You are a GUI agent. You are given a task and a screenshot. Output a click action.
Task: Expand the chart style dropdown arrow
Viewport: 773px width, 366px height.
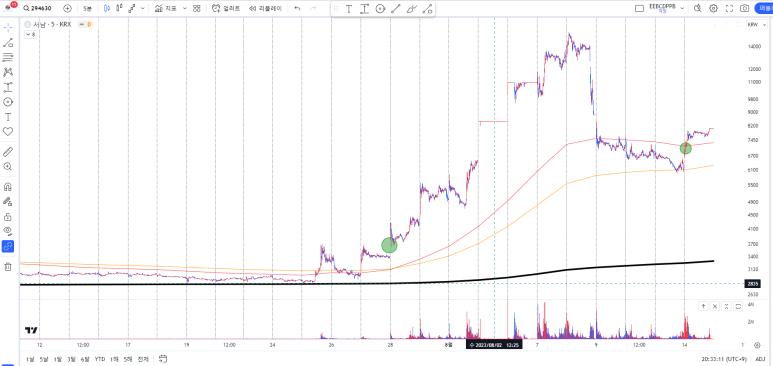[143, 8]
